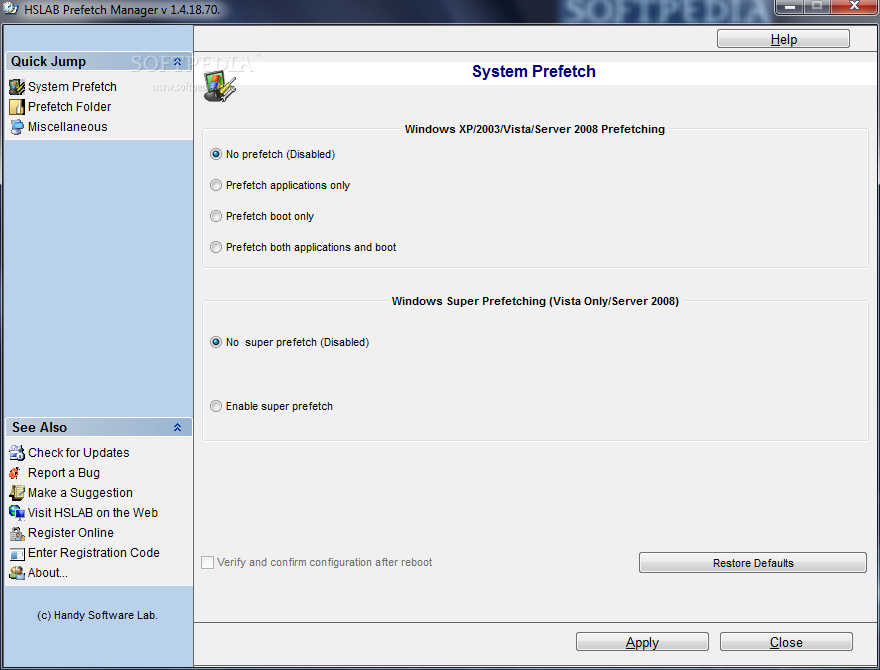Click the See Also header text
This screenshot has width=880, height=670.
(39, 428)
